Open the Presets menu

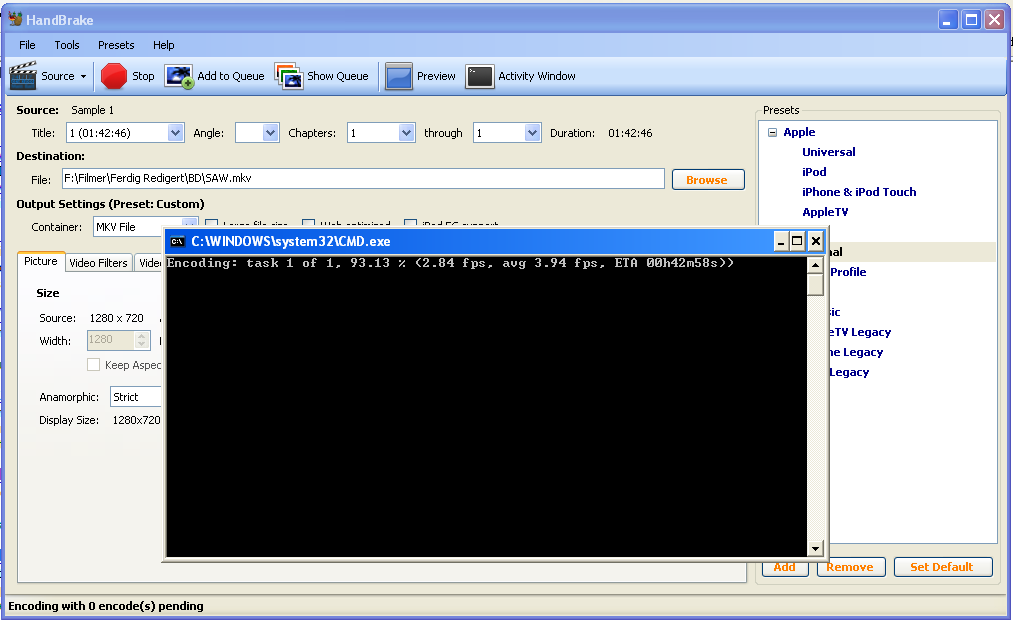(x=116, y=45)
